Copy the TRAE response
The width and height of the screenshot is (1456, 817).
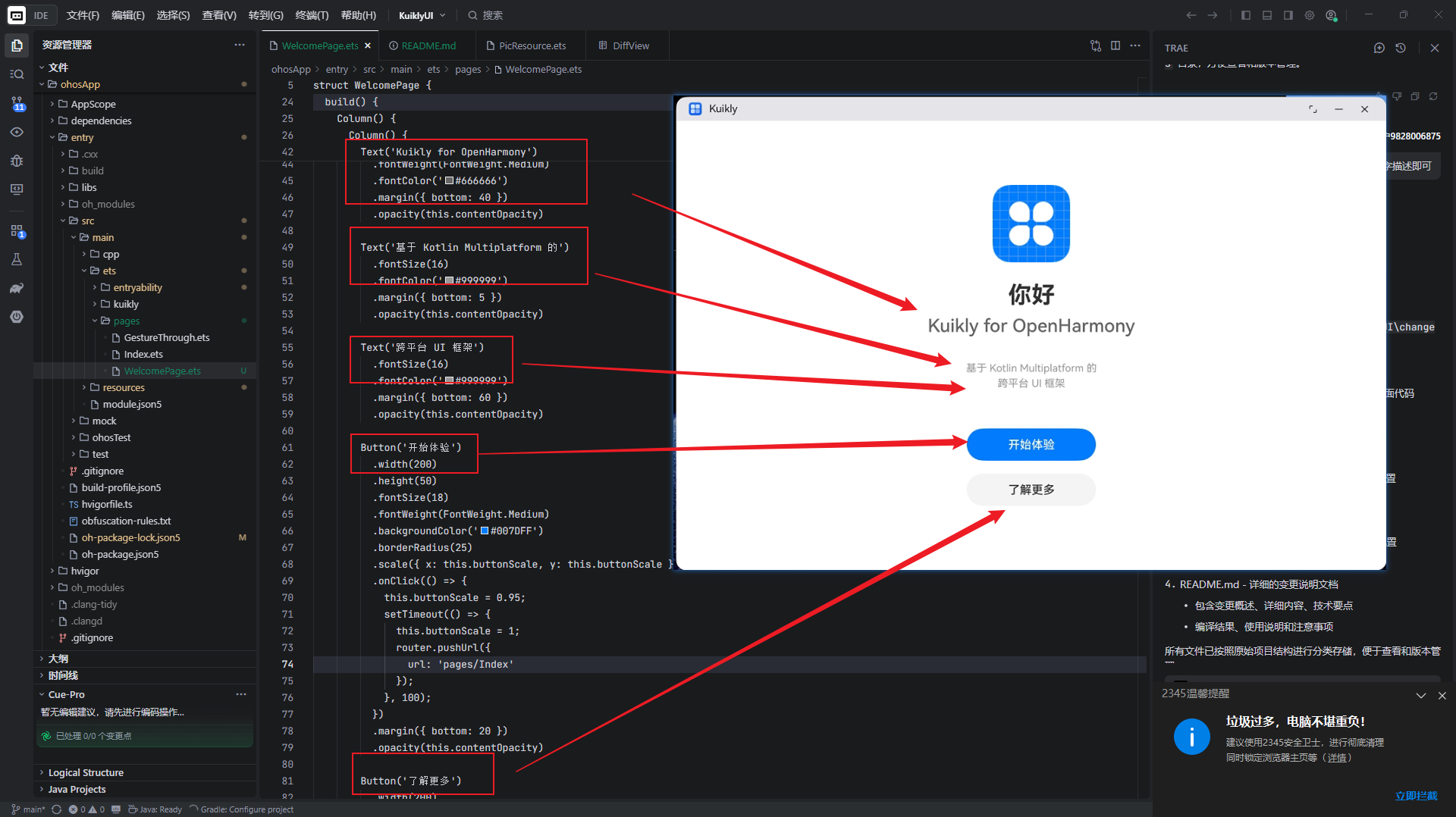[1415, 96]
